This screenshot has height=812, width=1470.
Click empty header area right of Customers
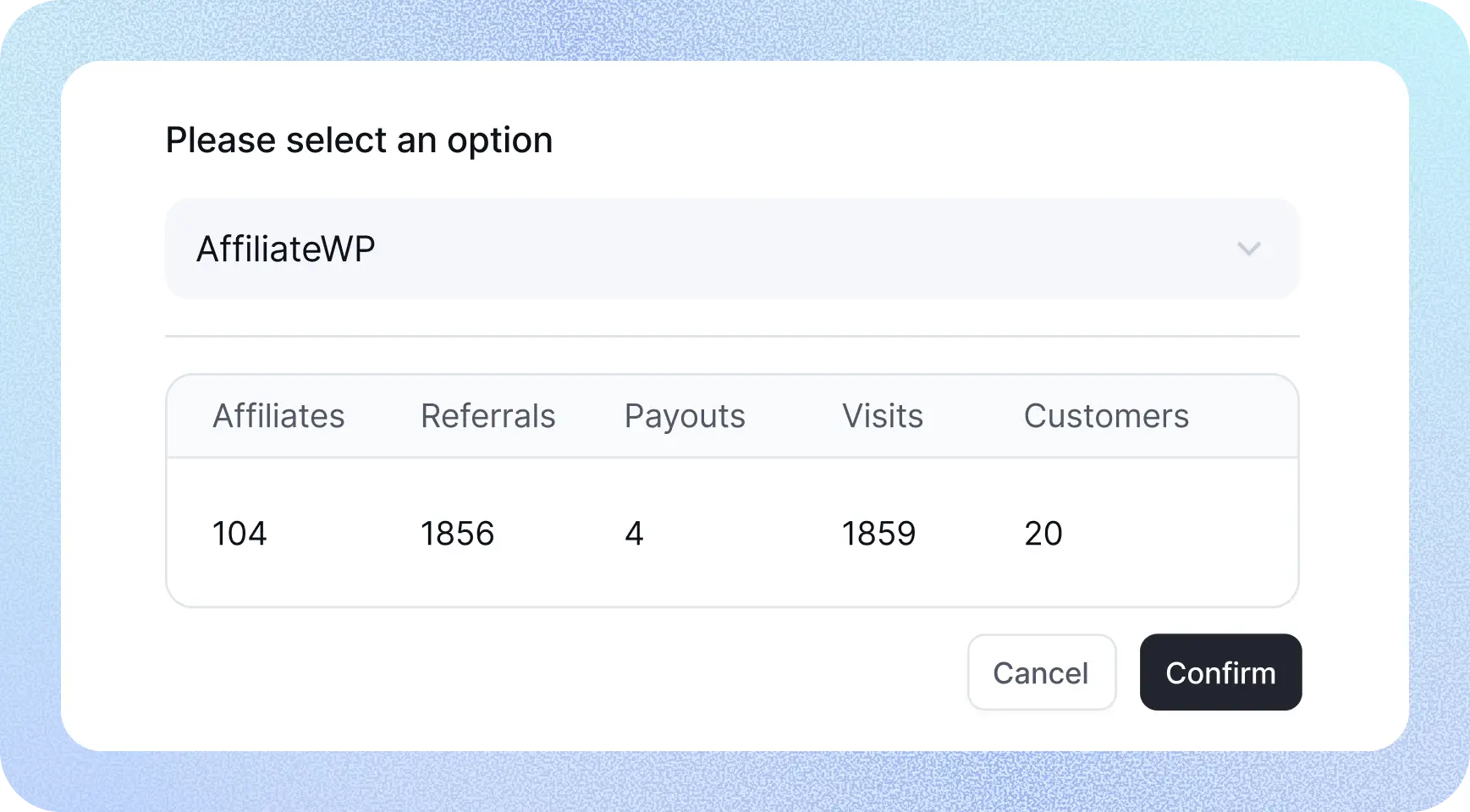point(1244,416)
